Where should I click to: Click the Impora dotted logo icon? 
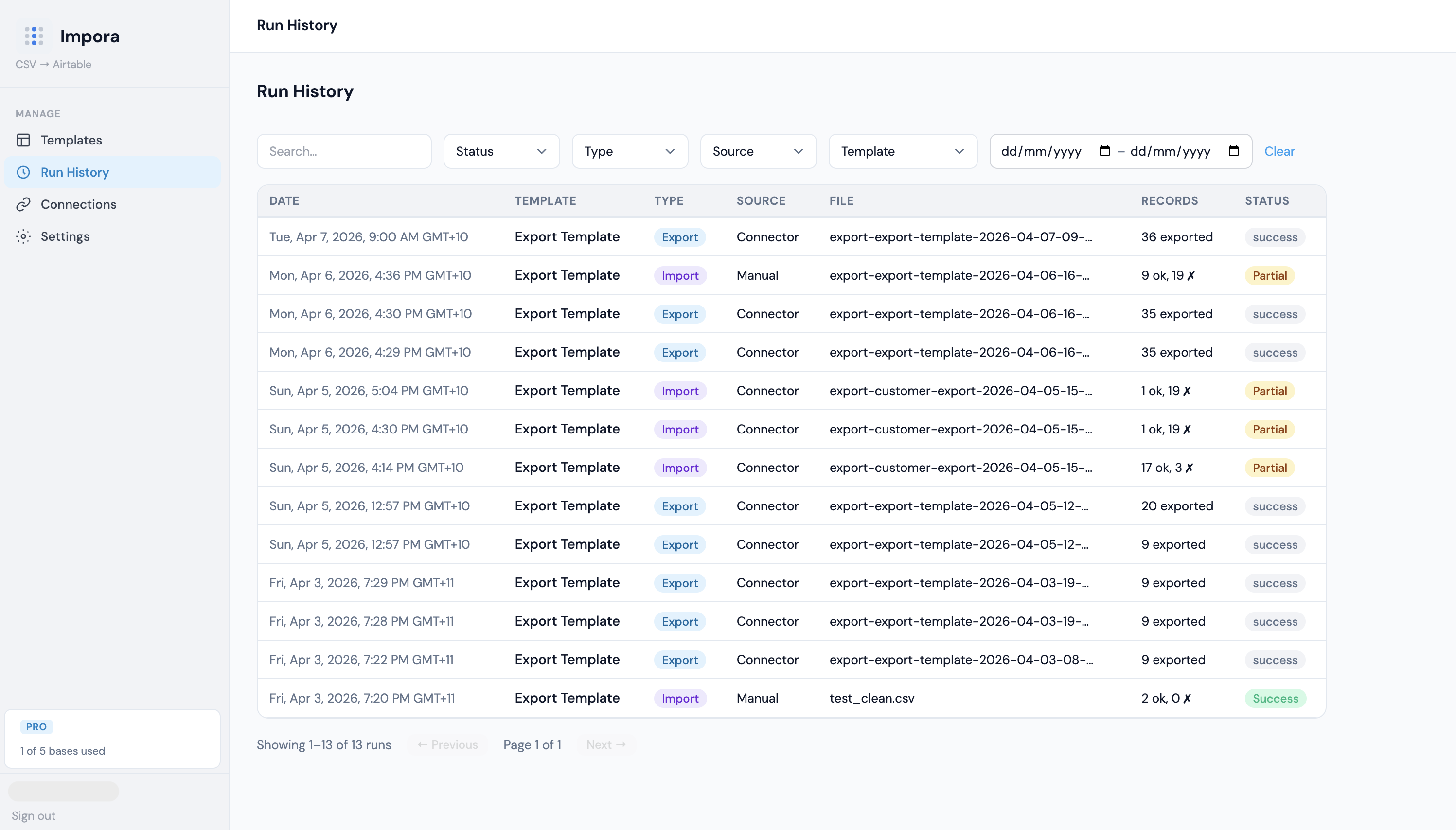pyautogui.click(x=34, y=36)
